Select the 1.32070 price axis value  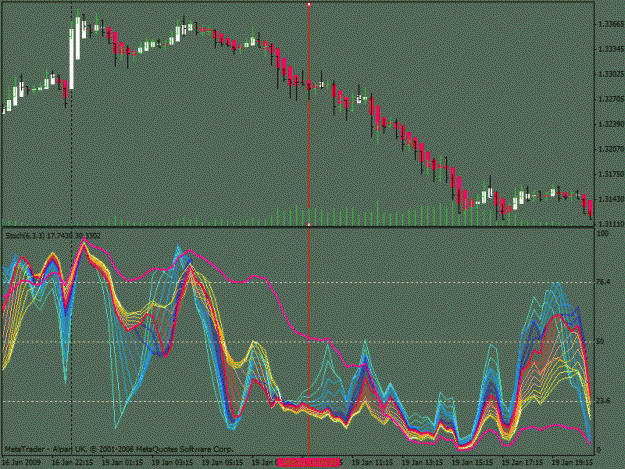tap(611, 149)
